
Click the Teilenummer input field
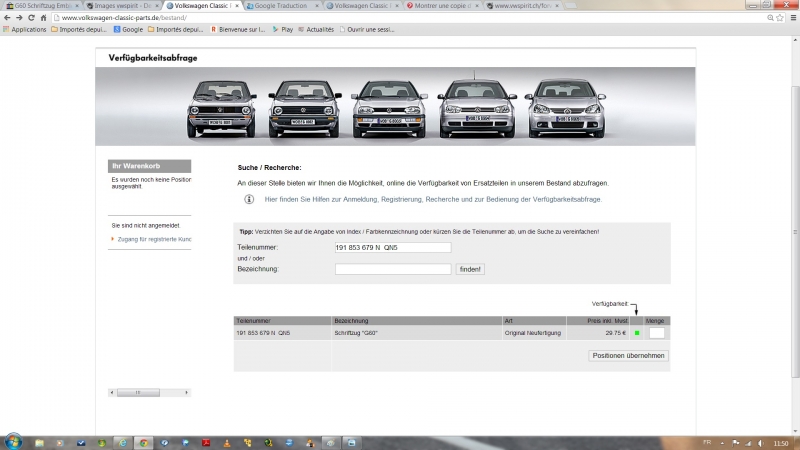(x=393, y=247)
